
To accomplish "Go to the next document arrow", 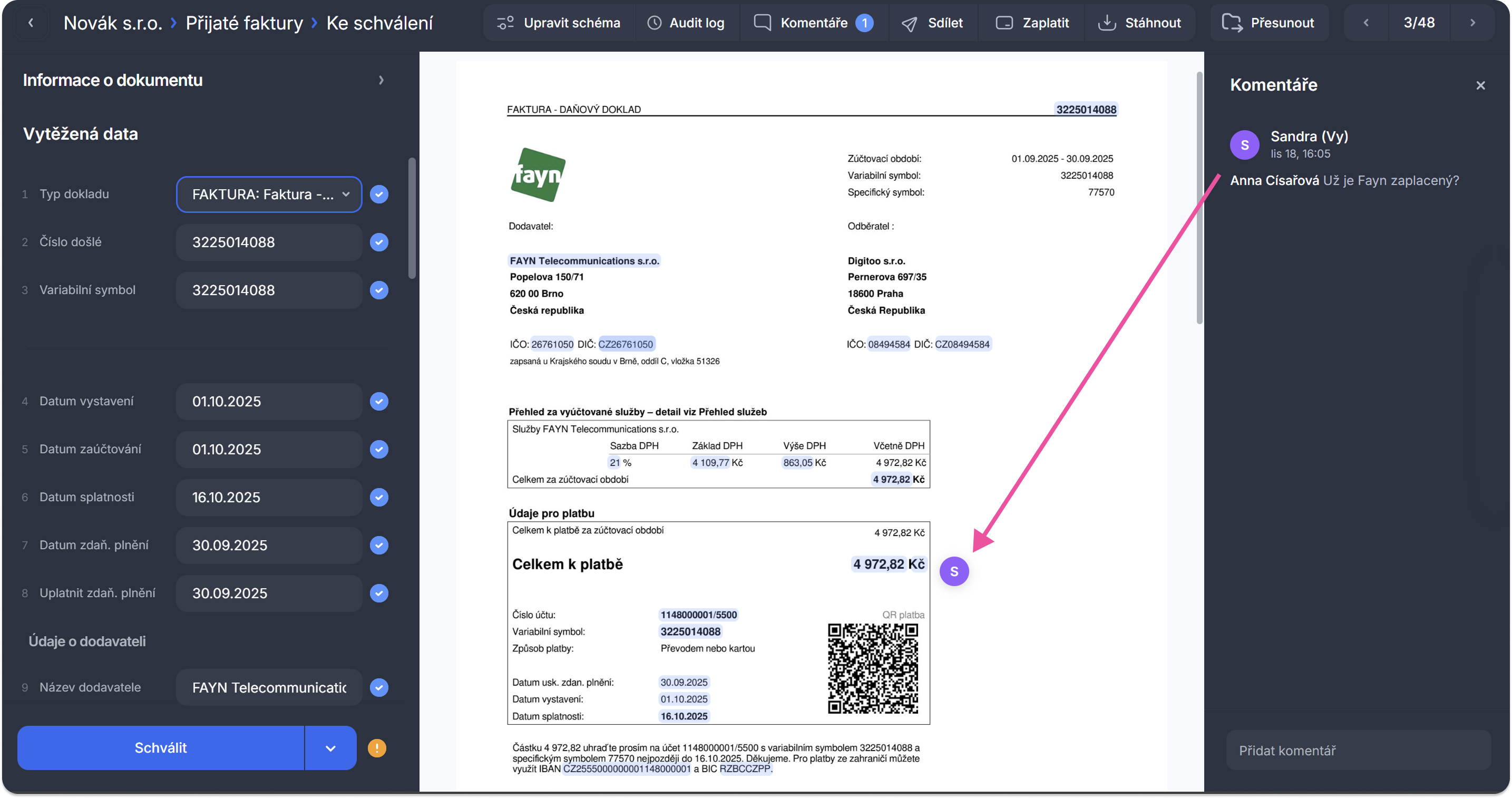I will click(1472, 23).
